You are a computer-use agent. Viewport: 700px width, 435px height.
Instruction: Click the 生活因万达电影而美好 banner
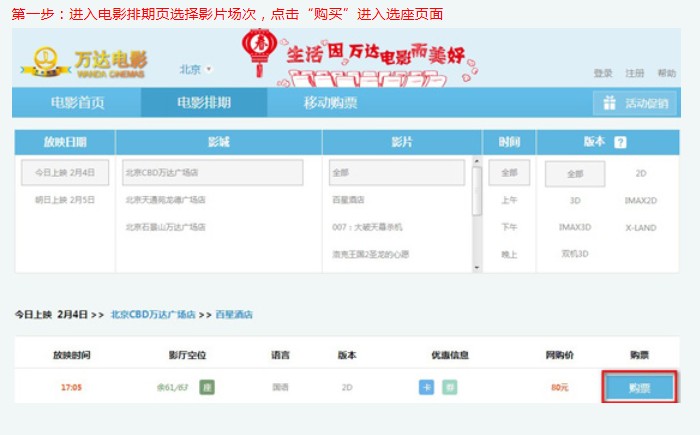(359, 58)
